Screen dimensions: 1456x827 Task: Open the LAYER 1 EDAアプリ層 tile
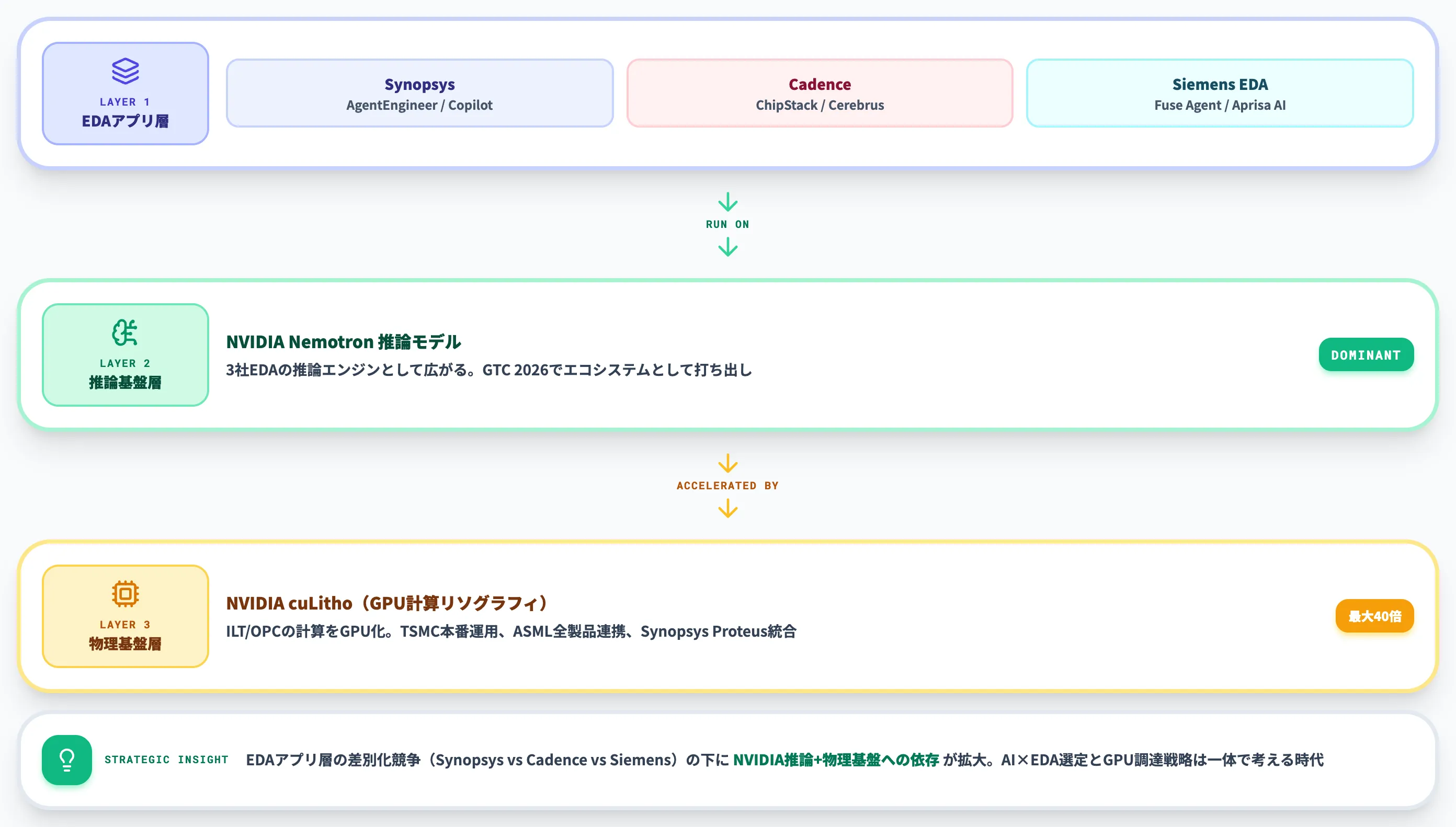(x=126, y=94)
